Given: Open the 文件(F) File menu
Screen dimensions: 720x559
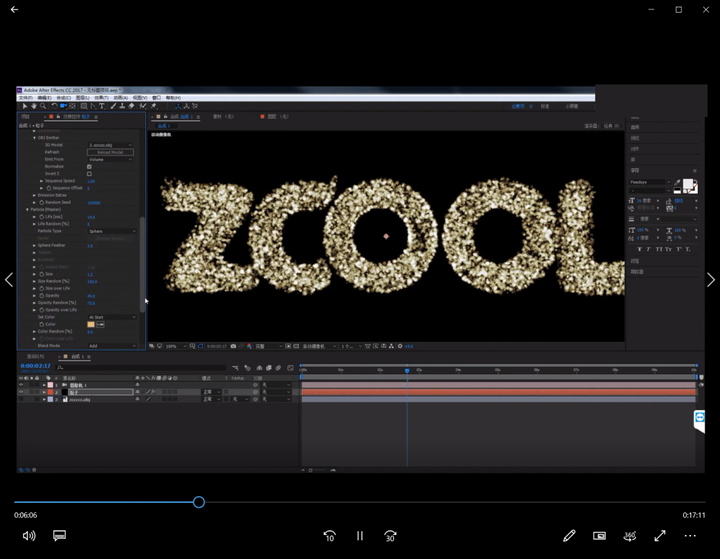Looking at the screenshot, I should [x=26, y=98].
